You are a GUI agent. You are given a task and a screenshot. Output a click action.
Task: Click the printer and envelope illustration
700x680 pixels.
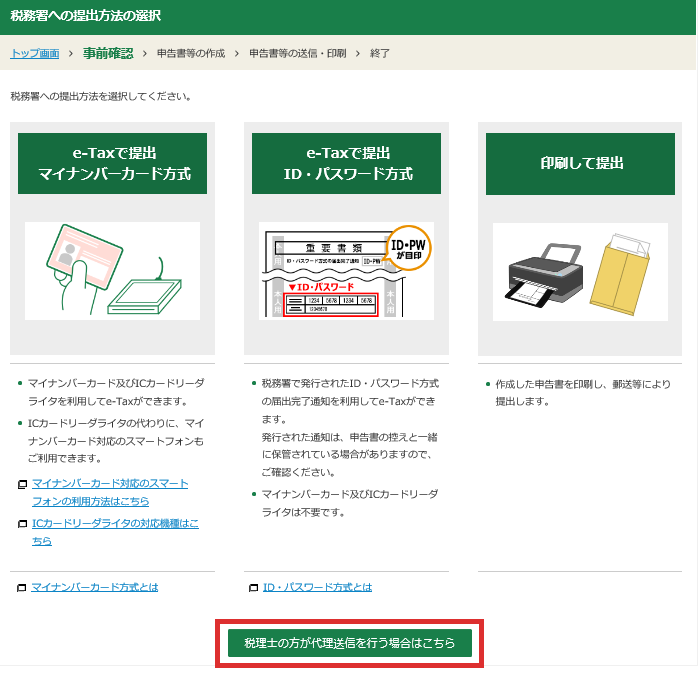click(x=580, y=271)
